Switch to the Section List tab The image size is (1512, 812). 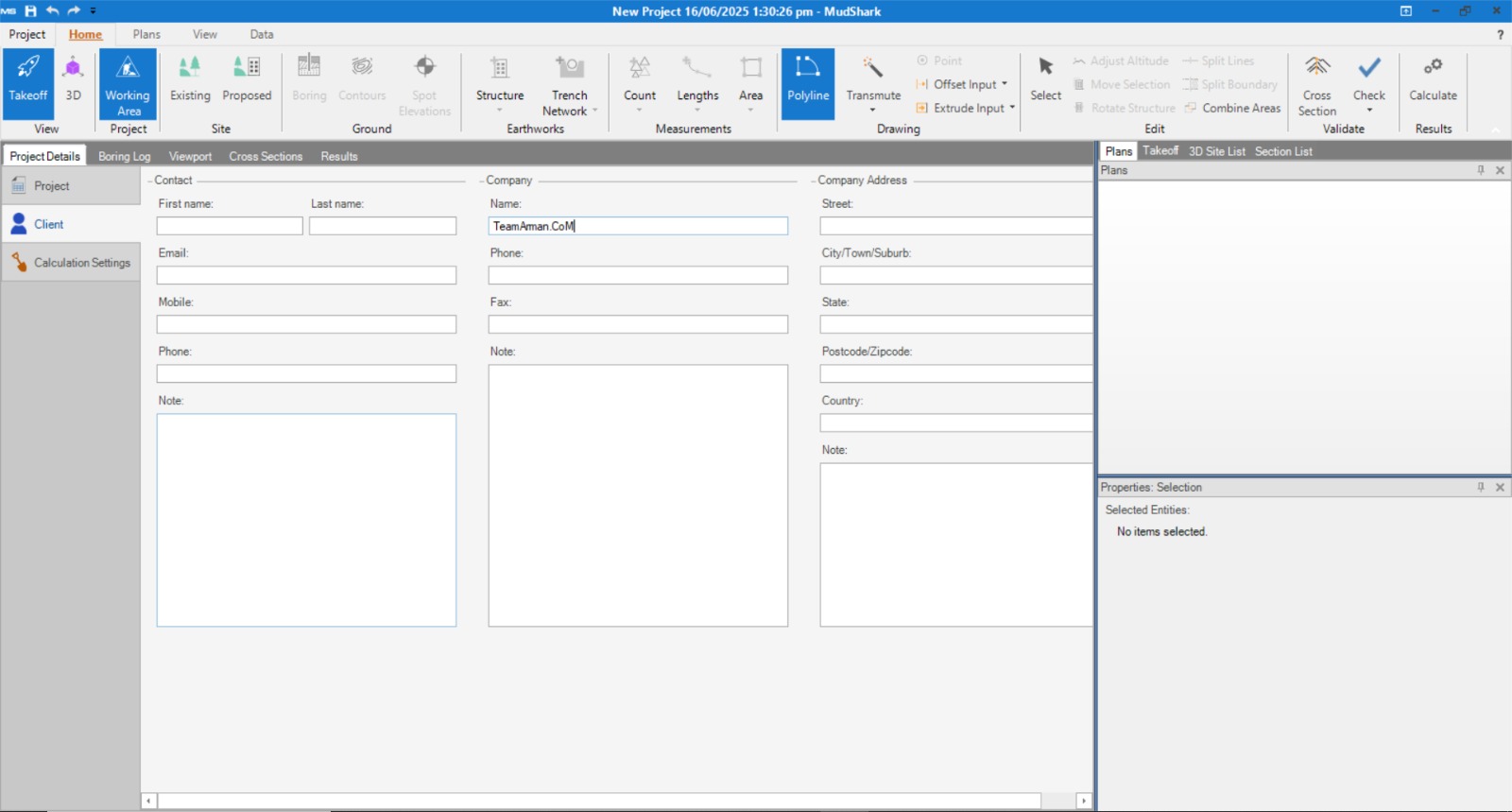pyautogui.click(x=1283, y=151)
